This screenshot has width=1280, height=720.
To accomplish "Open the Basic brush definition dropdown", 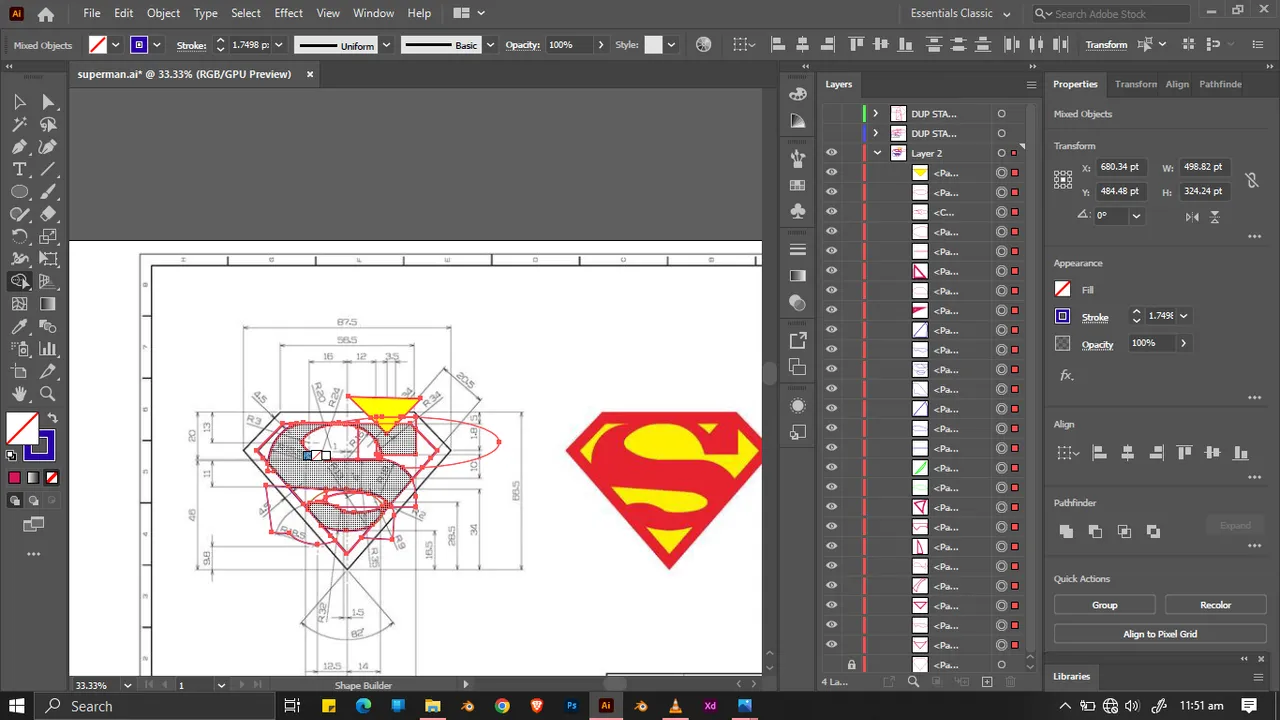I will [x=488, y=45].
